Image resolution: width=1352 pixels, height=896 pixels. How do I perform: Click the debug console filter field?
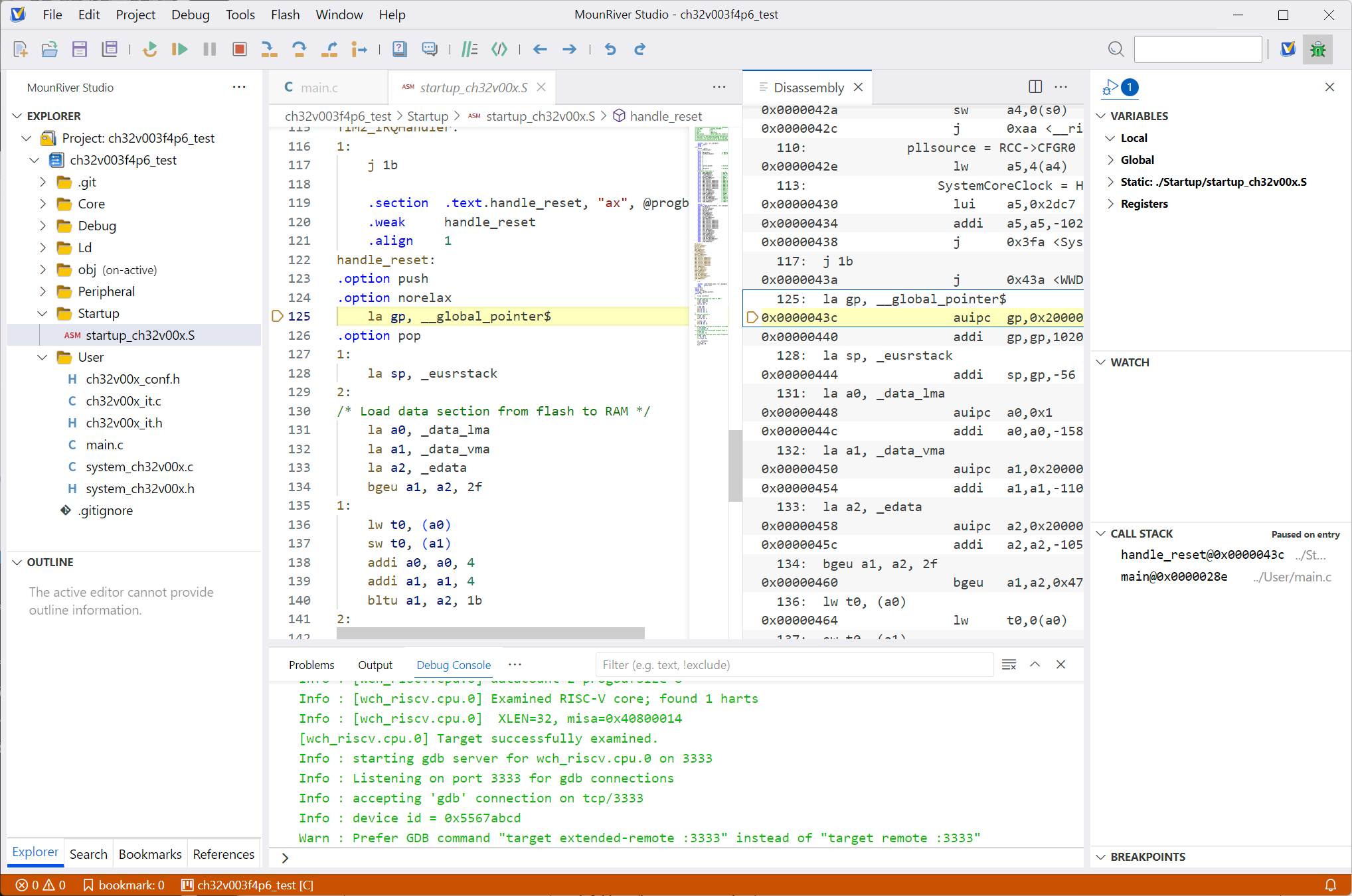tap(794, 665)
